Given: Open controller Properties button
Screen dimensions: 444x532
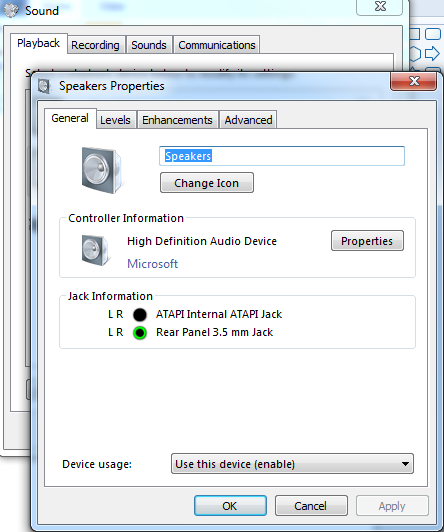Looking at the screenshot, I should point(367,241).
